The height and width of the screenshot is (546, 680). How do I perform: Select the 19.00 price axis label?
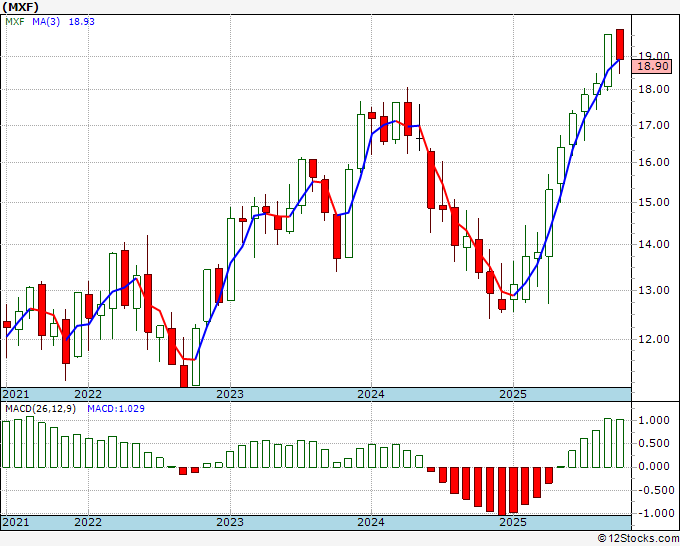pos(654,56)
